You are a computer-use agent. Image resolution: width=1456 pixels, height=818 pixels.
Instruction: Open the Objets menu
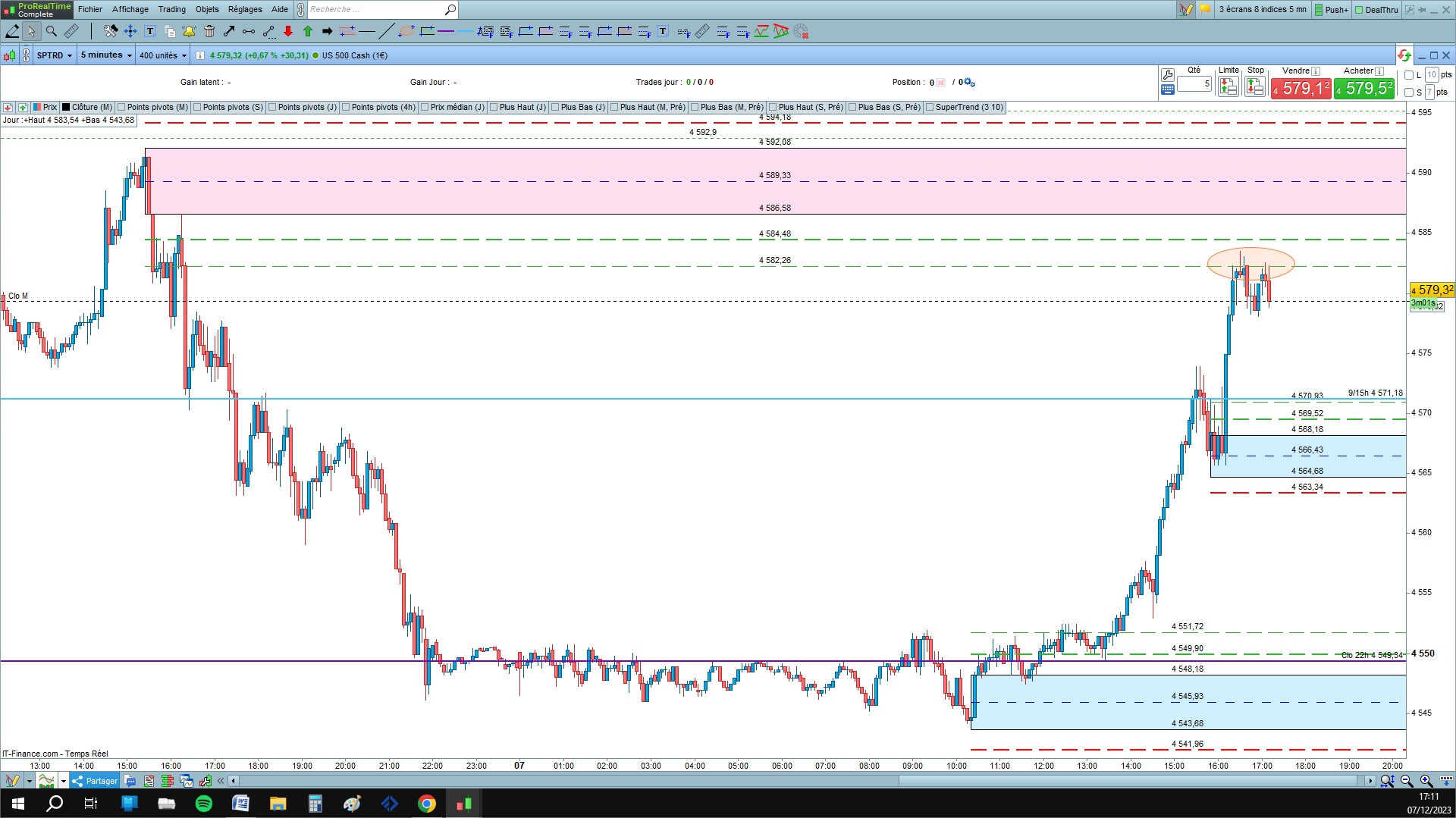(x=207, y=9)
